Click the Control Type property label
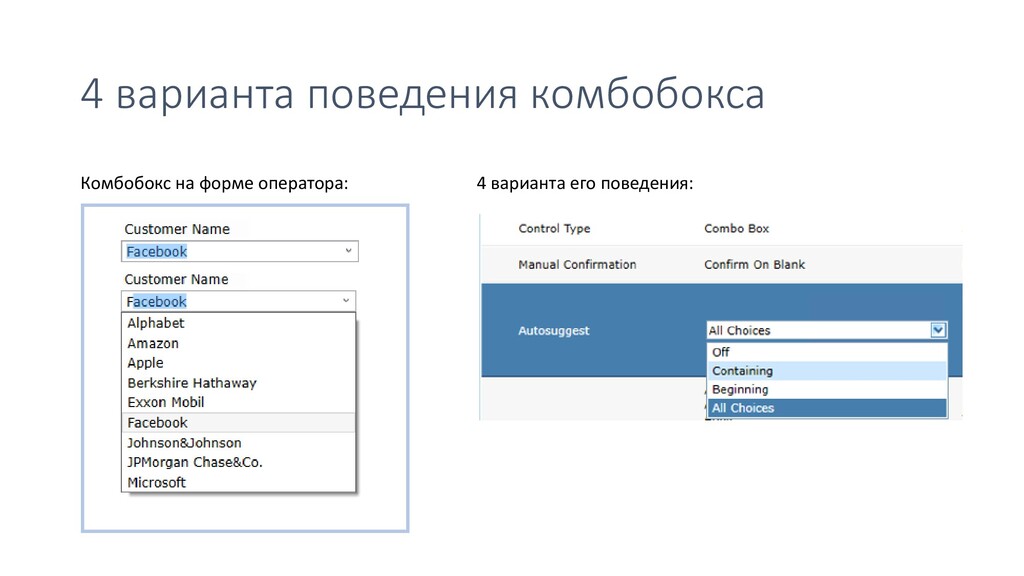The width and height of the screenshot is (1024, 576). [x=554, y=229]
